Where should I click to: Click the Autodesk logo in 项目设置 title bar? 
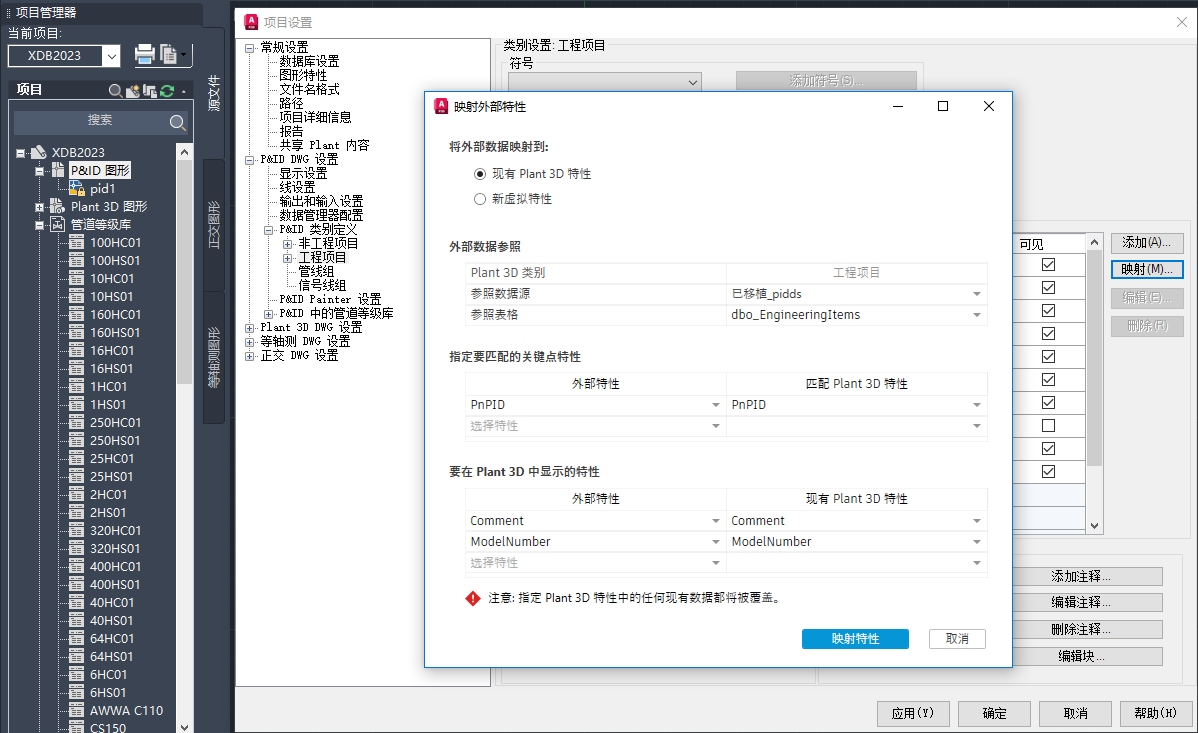click(251, 21)
